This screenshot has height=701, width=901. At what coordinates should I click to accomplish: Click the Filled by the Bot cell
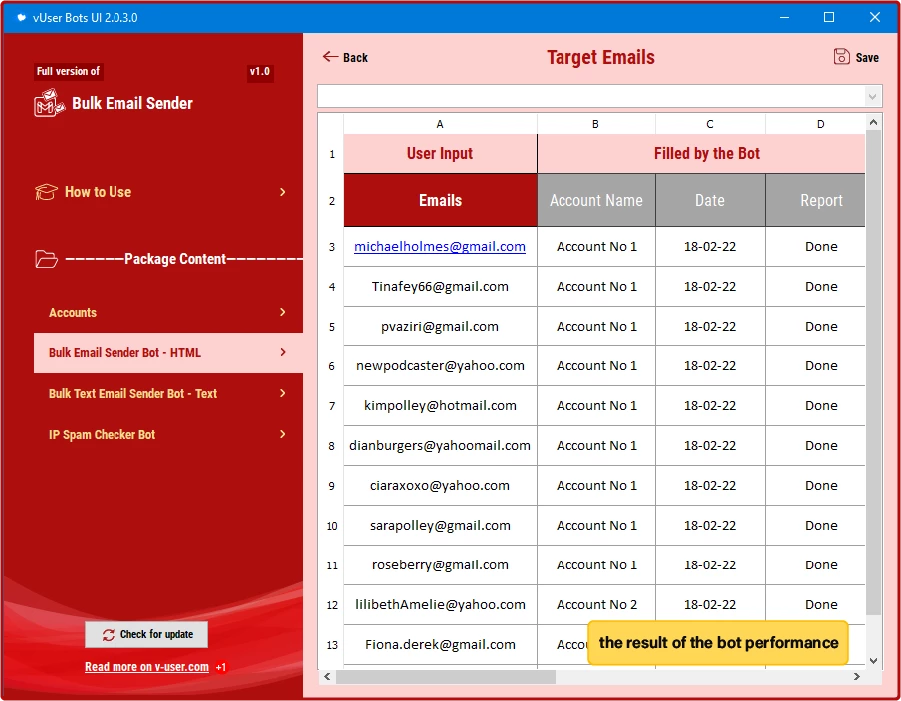702,153
